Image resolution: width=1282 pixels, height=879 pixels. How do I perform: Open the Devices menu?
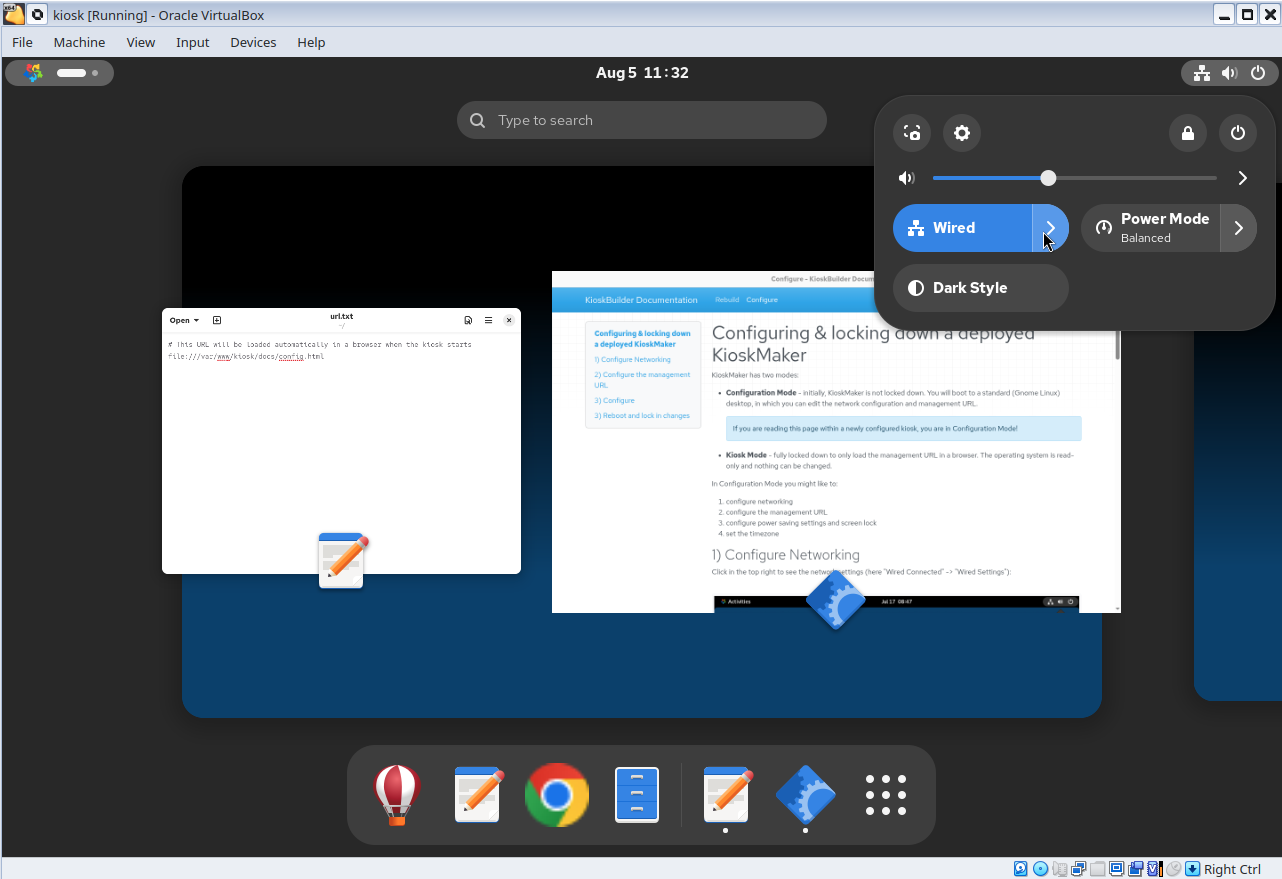[253, 42]
